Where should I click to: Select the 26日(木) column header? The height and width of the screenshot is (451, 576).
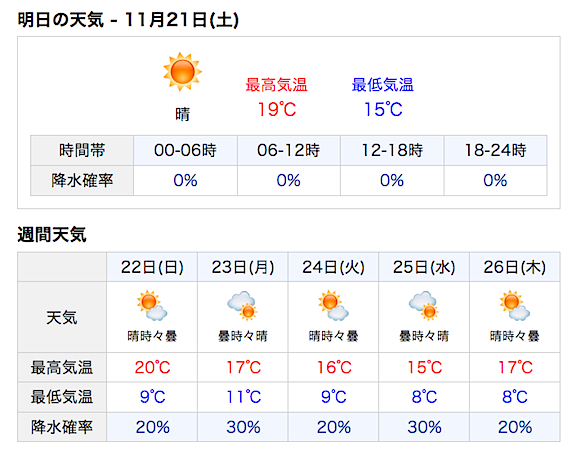pos(515,267)
